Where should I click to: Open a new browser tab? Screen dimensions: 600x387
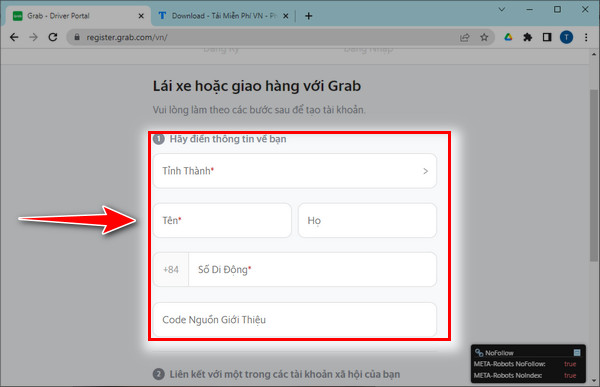pos(308,16)
